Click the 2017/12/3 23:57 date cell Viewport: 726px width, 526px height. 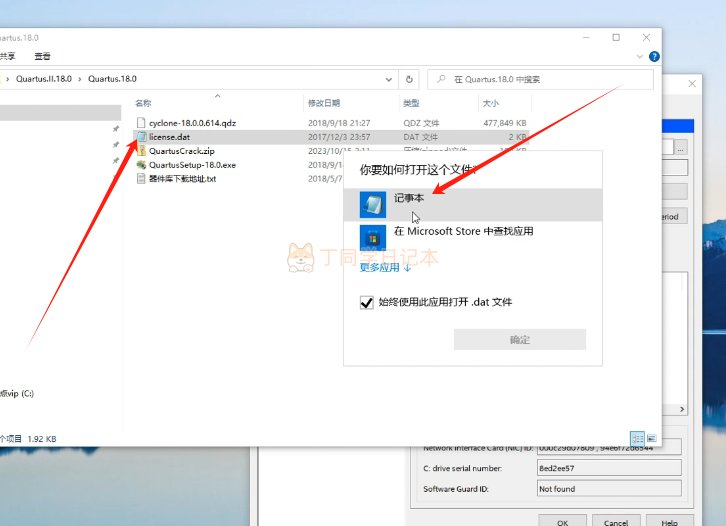tap(339, 137)
